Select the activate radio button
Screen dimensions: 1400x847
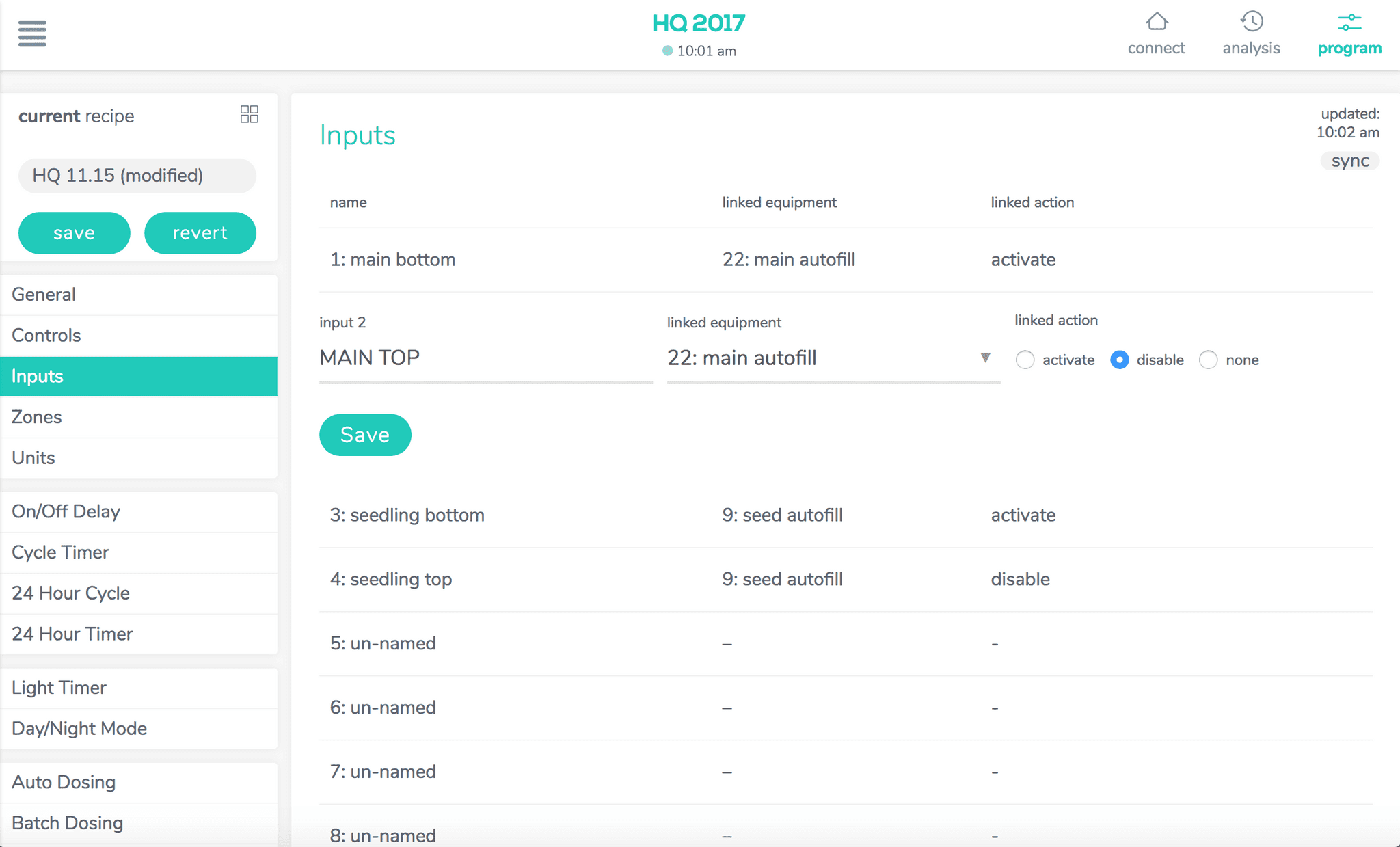[x=1025, y=360]
